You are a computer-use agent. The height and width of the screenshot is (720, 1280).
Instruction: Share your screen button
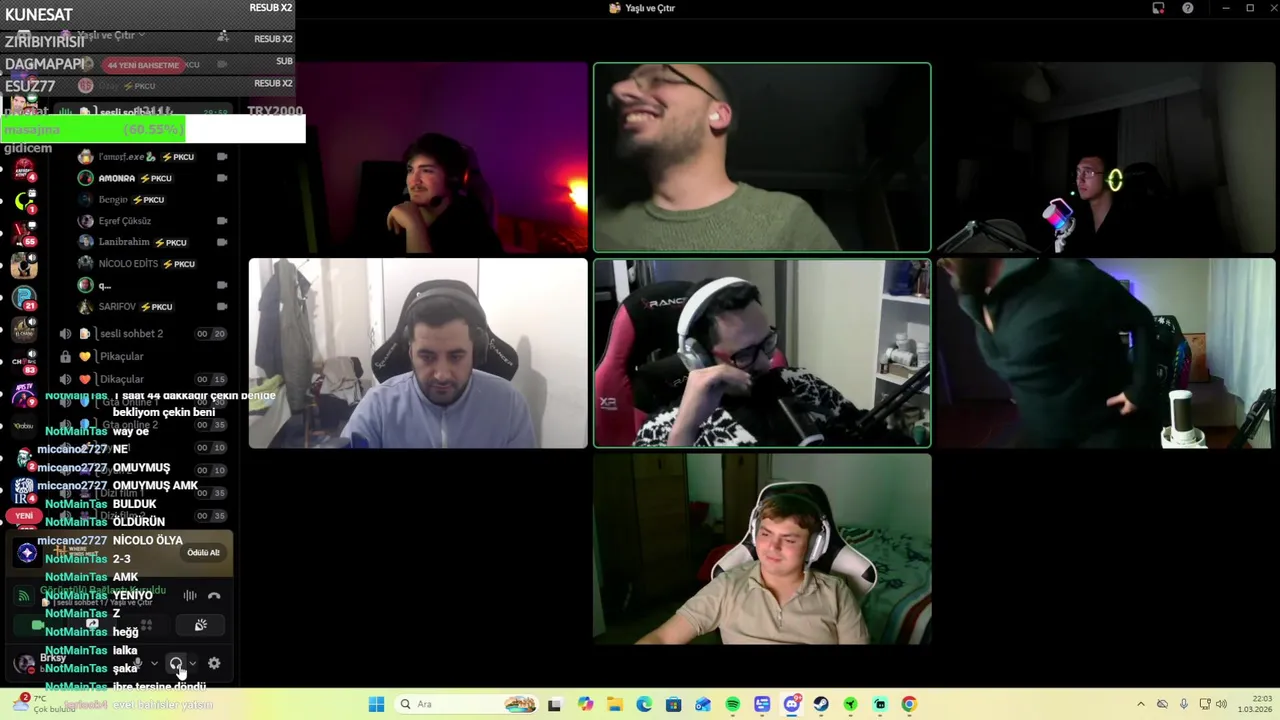(92, 625)
